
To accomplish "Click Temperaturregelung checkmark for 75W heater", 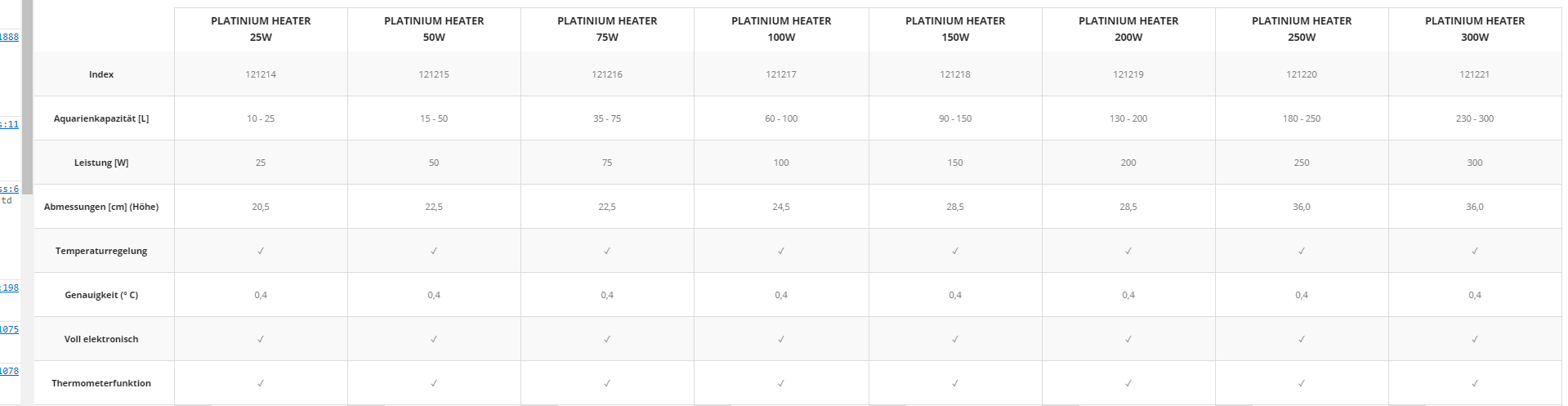I will (607, 251).
